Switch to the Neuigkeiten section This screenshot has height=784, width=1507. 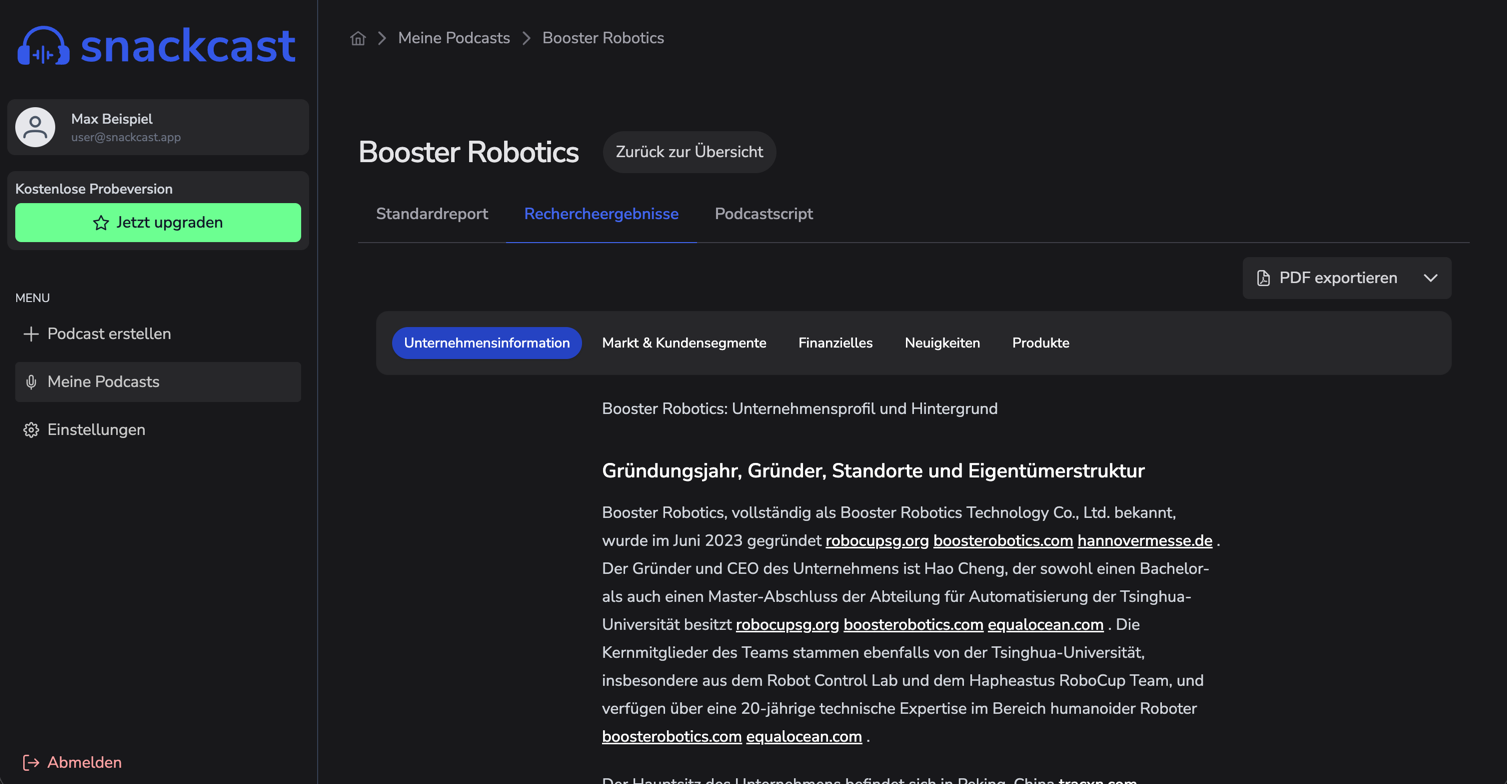(x=942, y=343)
